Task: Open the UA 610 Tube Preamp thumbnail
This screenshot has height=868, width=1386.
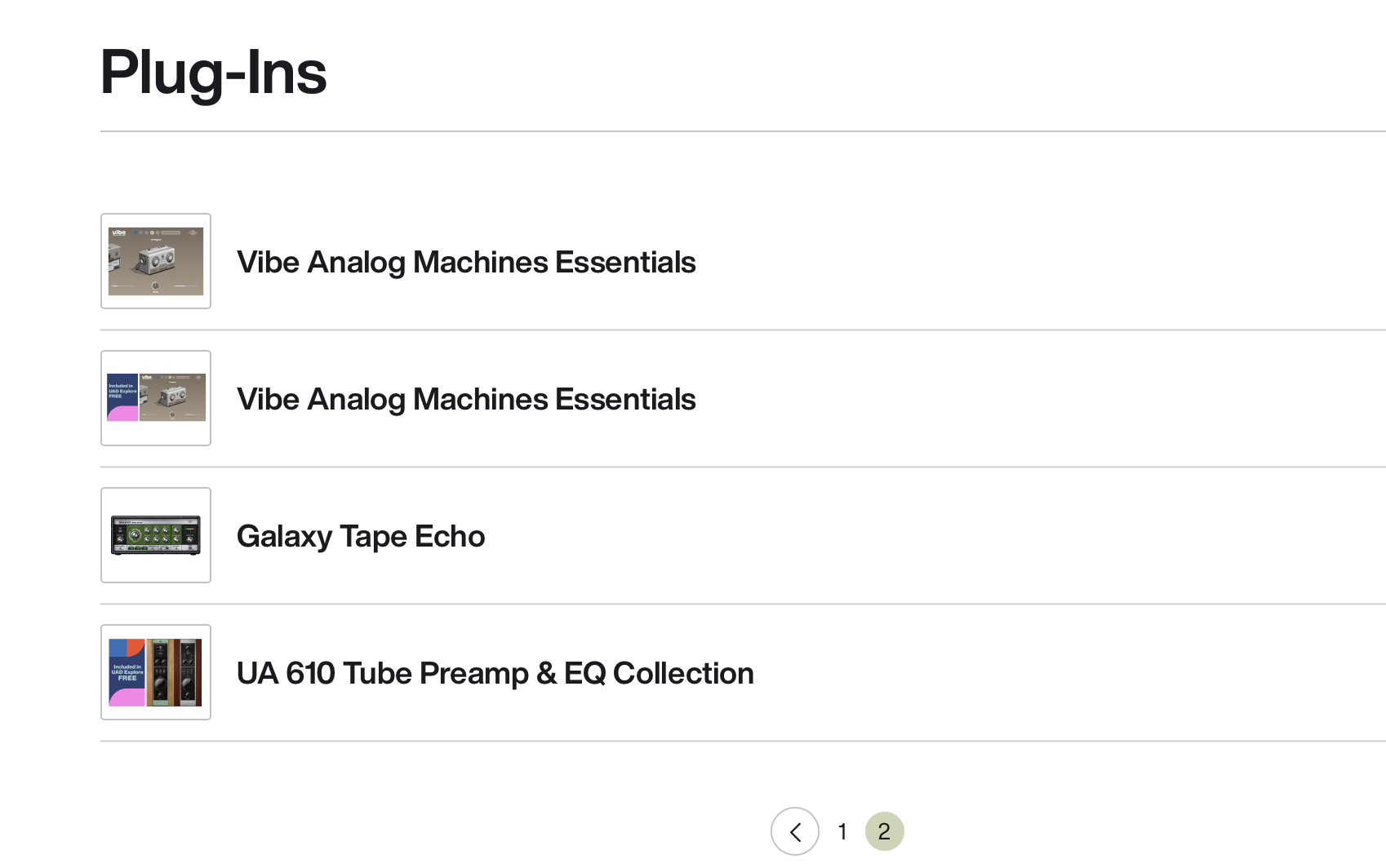Action: (156, 672)
